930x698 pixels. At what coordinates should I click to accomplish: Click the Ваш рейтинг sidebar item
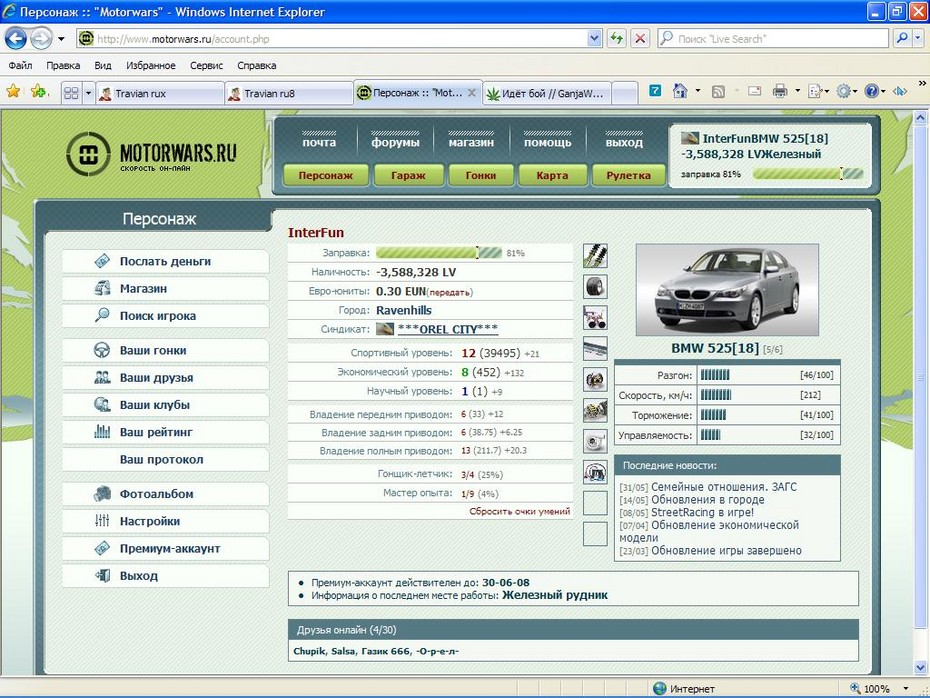165,432
